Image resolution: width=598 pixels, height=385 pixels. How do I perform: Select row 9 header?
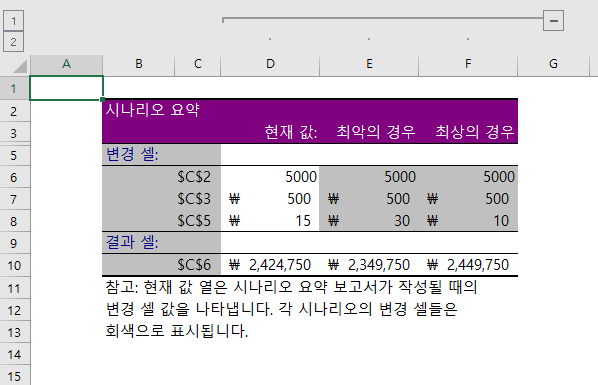click(14, 243)
